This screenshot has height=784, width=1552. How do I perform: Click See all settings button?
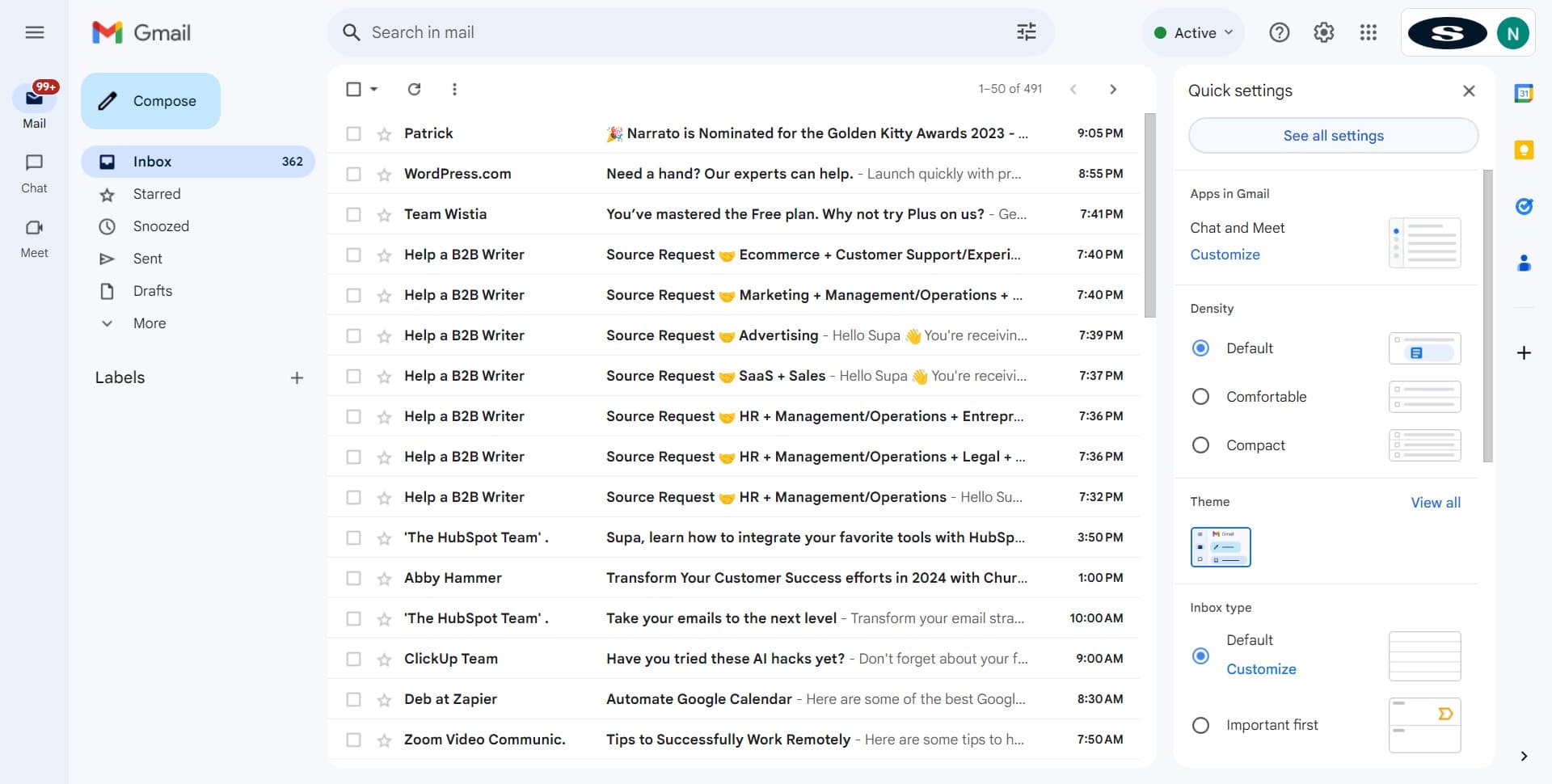point(1333,136)
